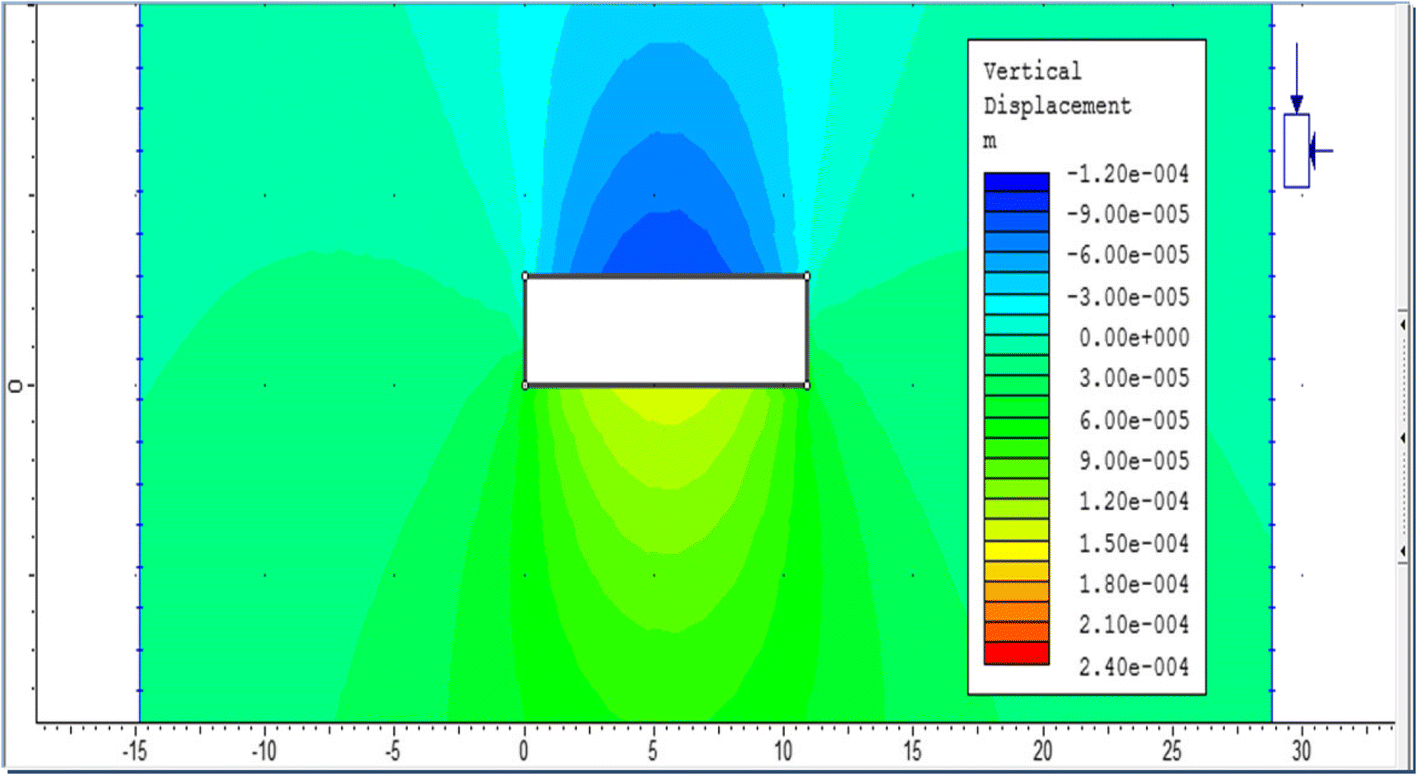Click legend value 9.00e-005
The image size is (1418, 776).
pos(1135,461)
